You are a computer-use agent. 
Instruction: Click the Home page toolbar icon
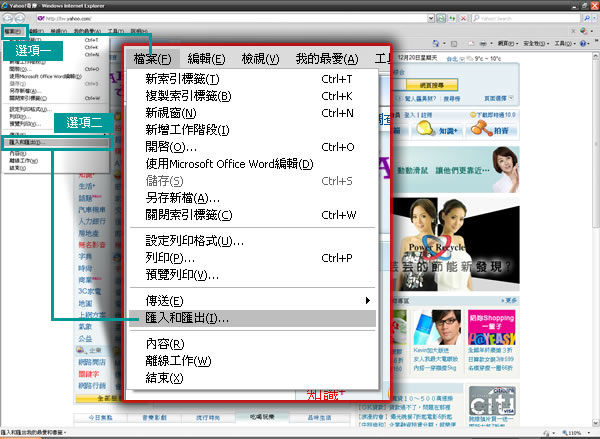[x=435, y=44]
